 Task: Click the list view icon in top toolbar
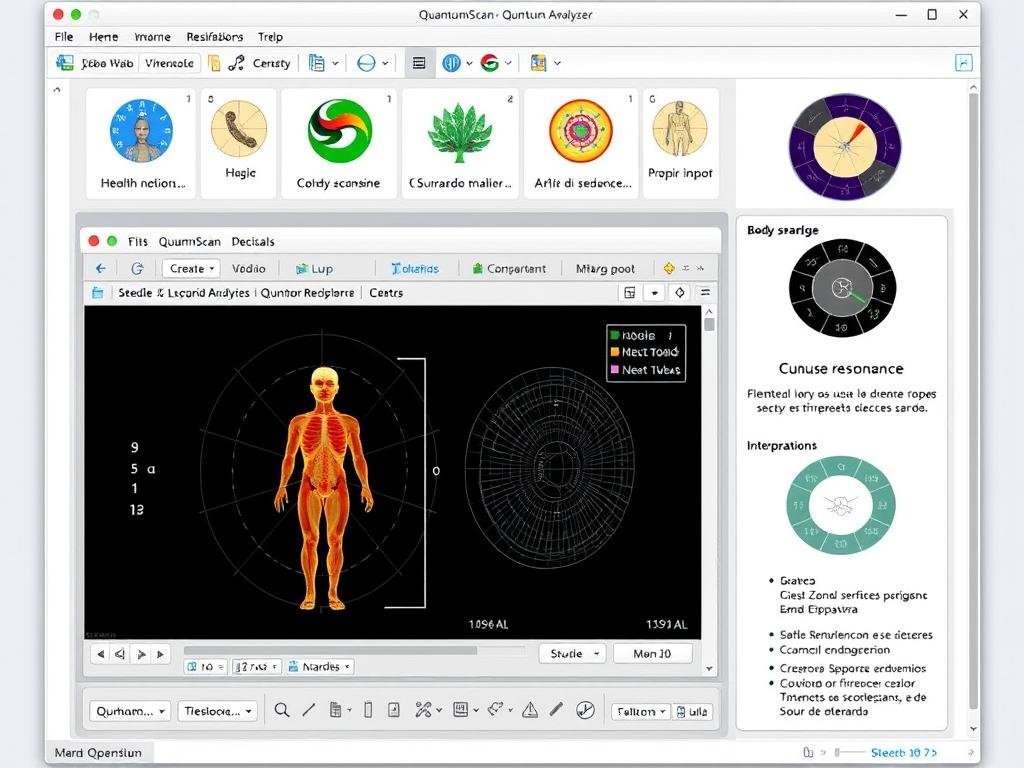[x=419, y=63]
